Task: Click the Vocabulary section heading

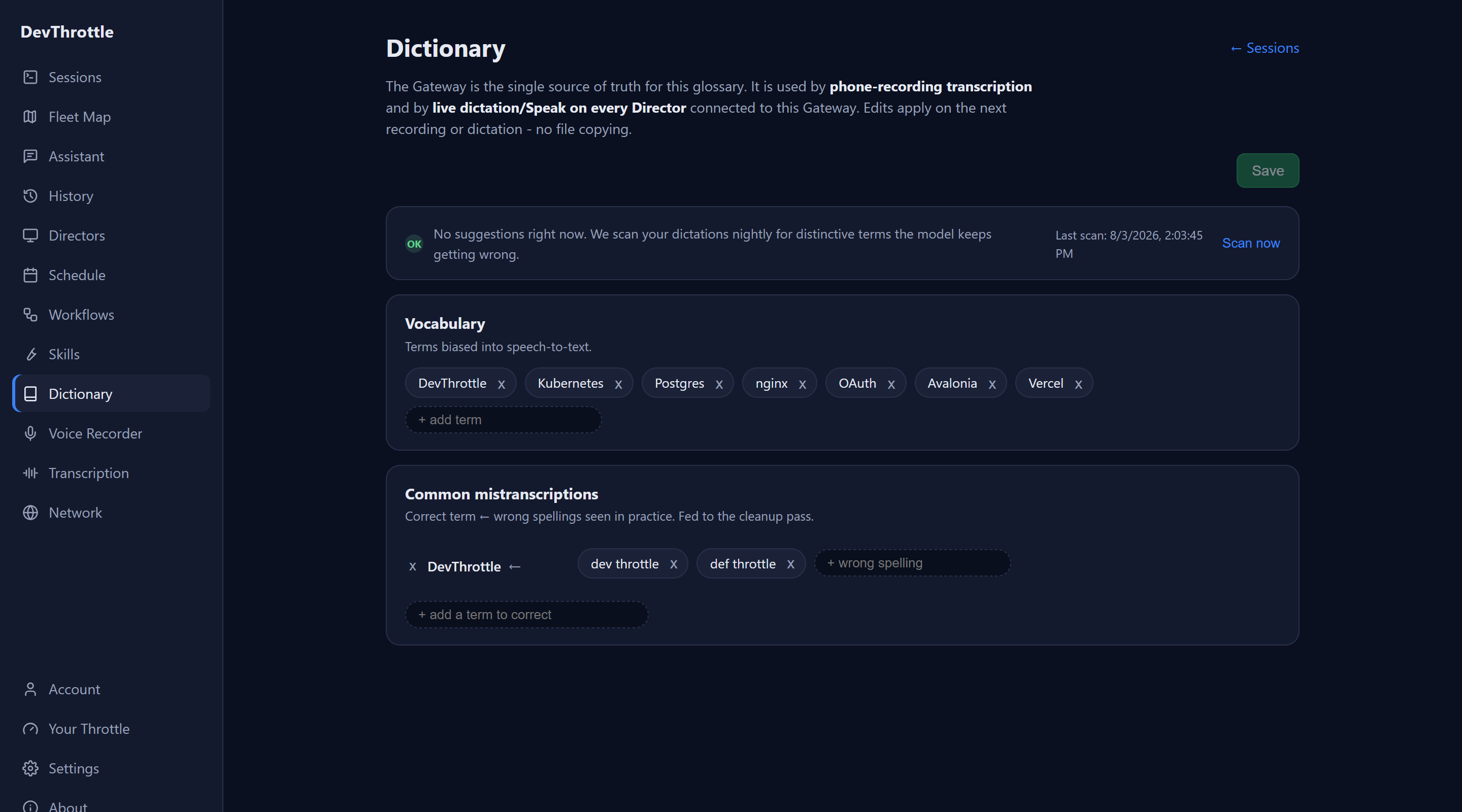Action: [444, 324]
